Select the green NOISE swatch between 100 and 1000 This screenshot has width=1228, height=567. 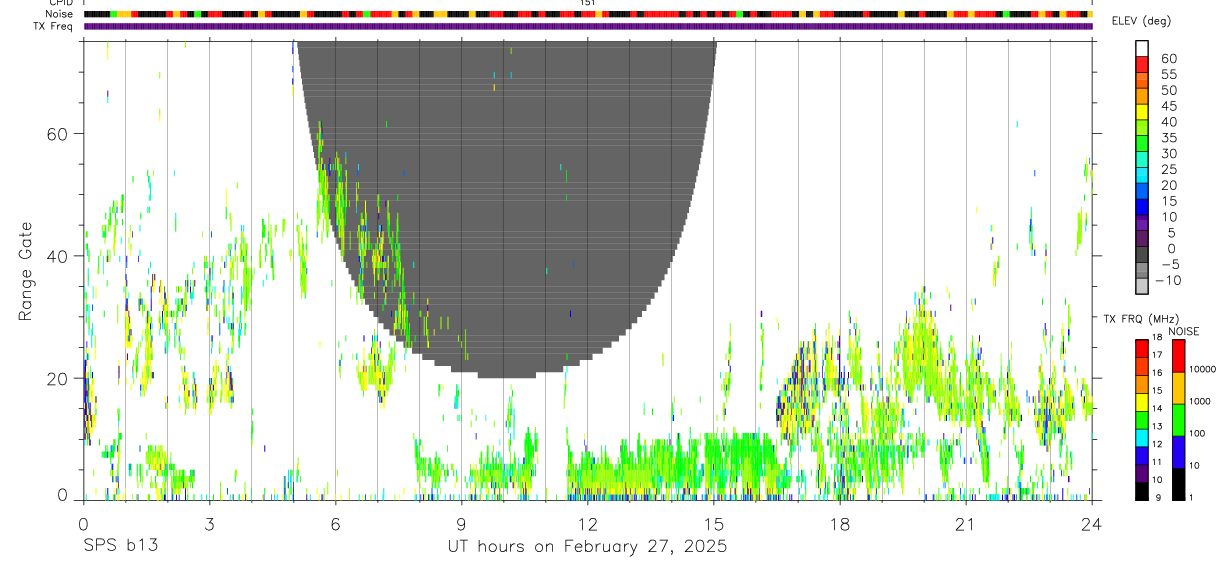(1178, 420)
